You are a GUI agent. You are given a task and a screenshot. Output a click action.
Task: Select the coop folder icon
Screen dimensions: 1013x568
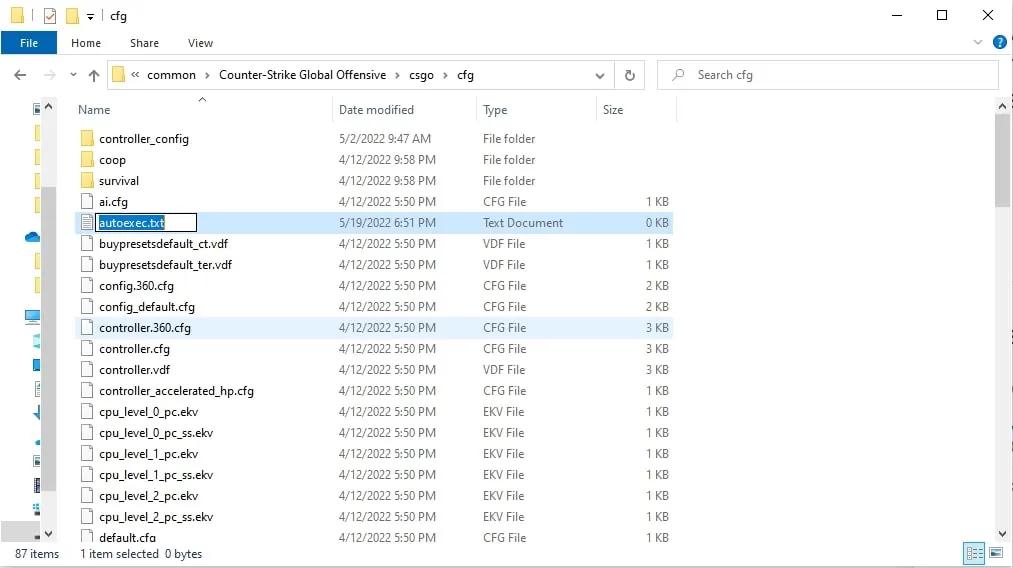click(87, 160)
